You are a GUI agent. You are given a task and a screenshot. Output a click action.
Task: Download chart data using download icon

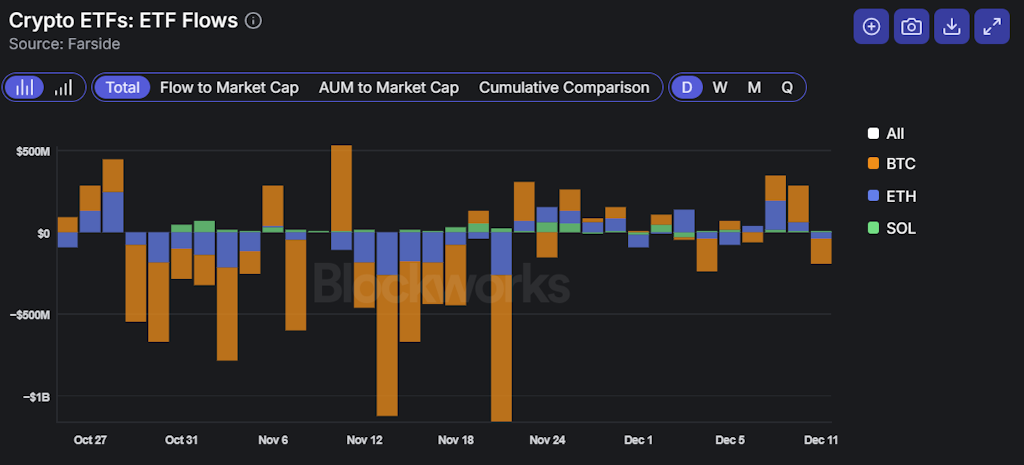(952, 27)
